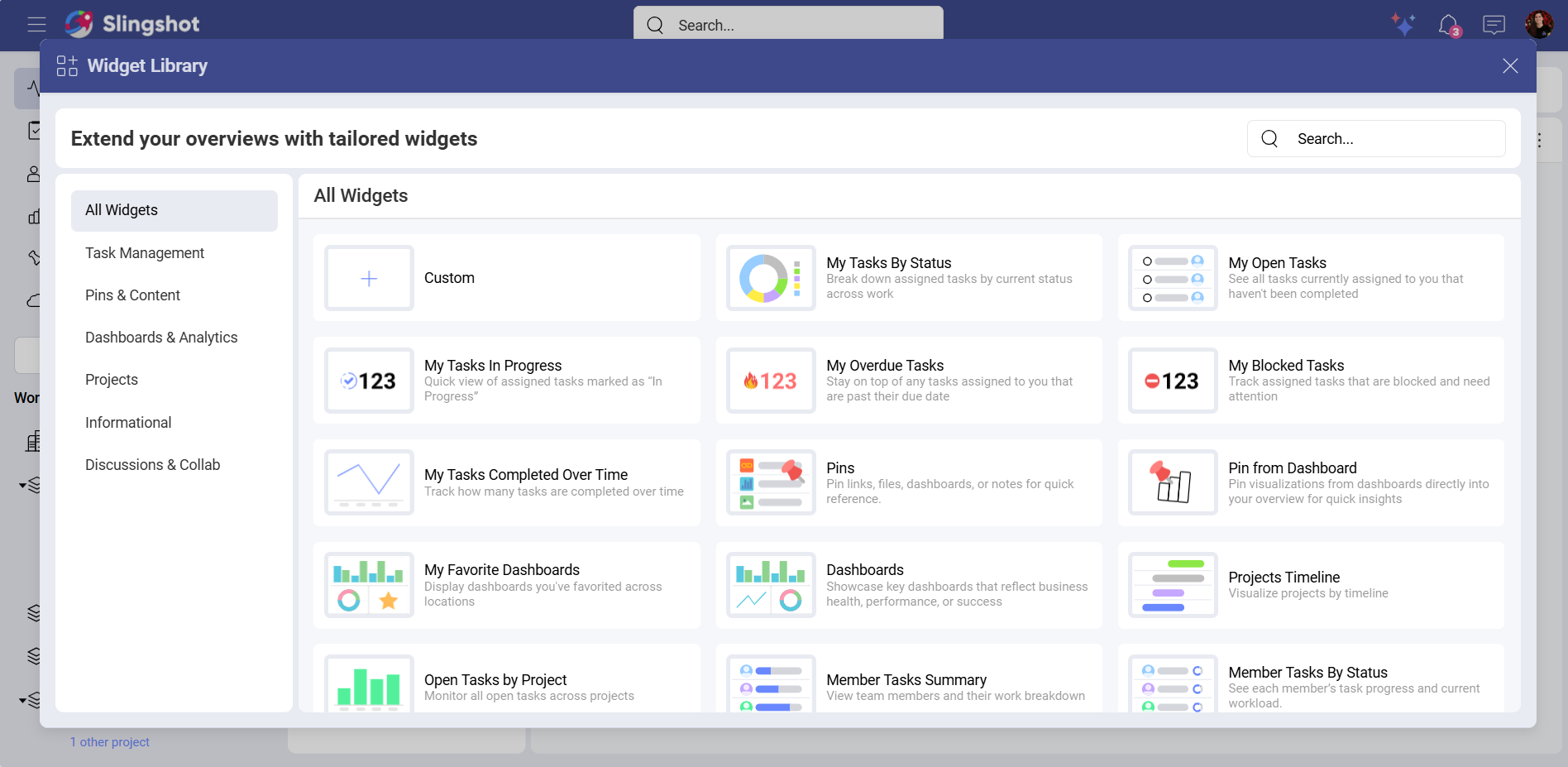Switch to the Task Management category
1568x767 pixels.
click(x=145, y=253)
